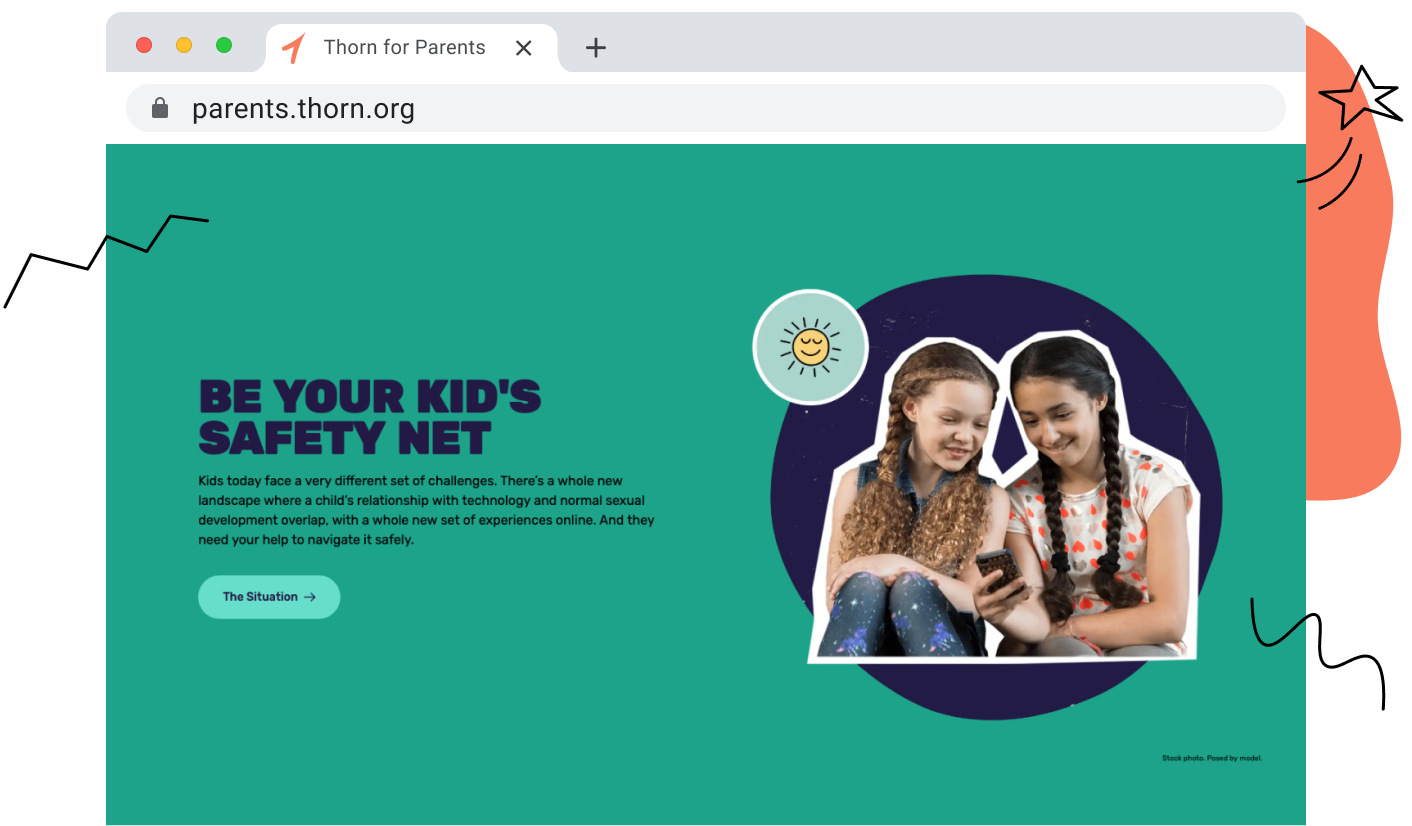Focus the parents.thorn.org address bar

[705, 108]
